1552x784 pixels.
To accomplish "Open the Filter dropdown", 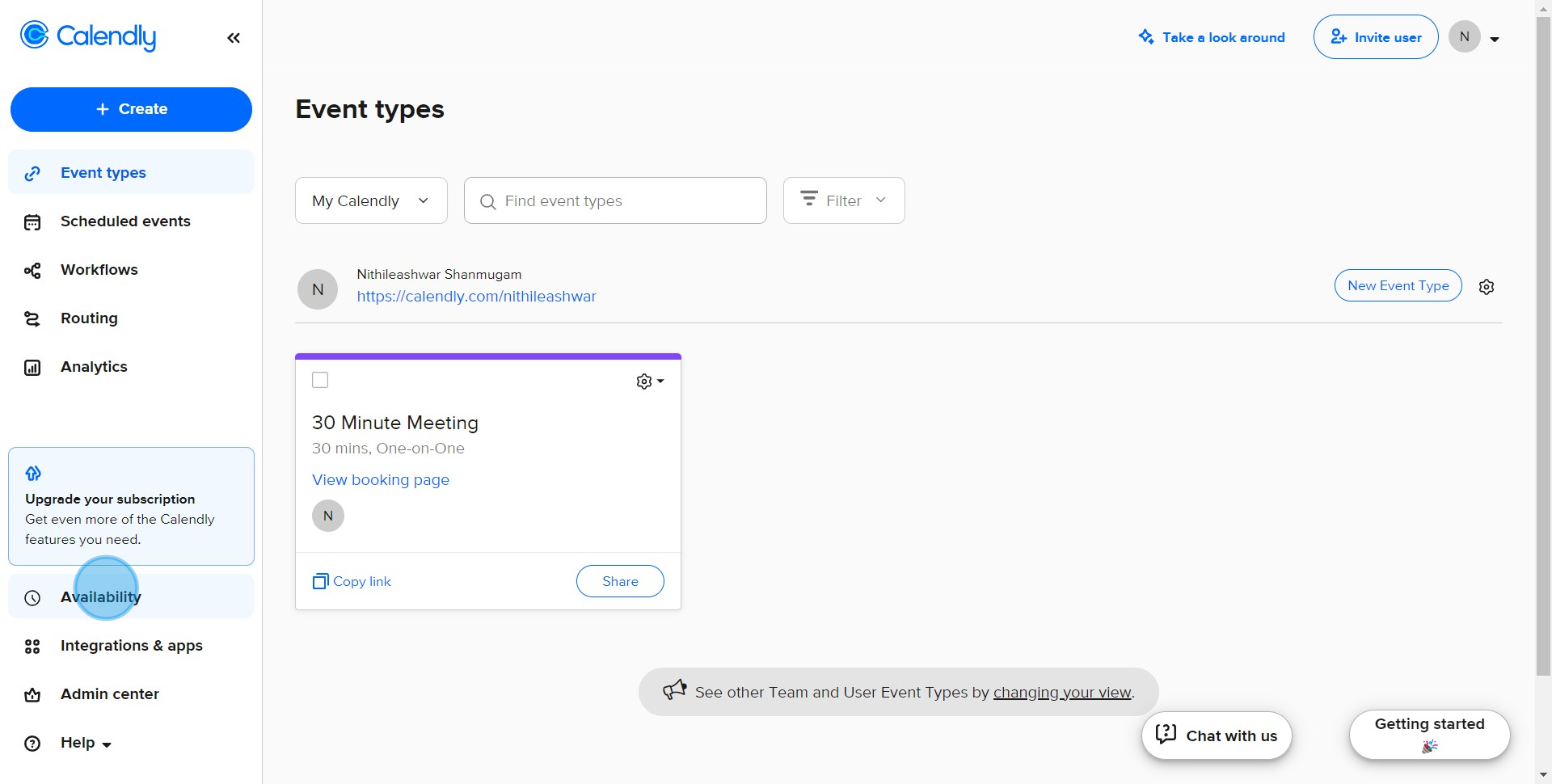I will point(844,200).
